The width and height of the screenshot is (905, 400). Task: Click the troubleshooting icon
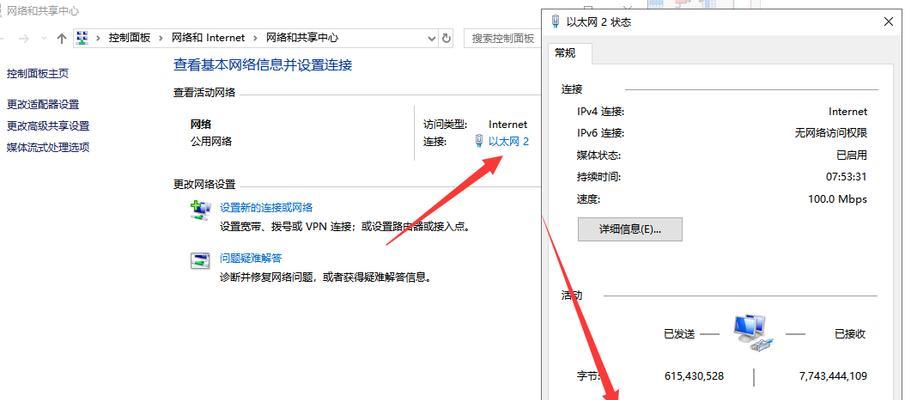(x=201, y=261)
